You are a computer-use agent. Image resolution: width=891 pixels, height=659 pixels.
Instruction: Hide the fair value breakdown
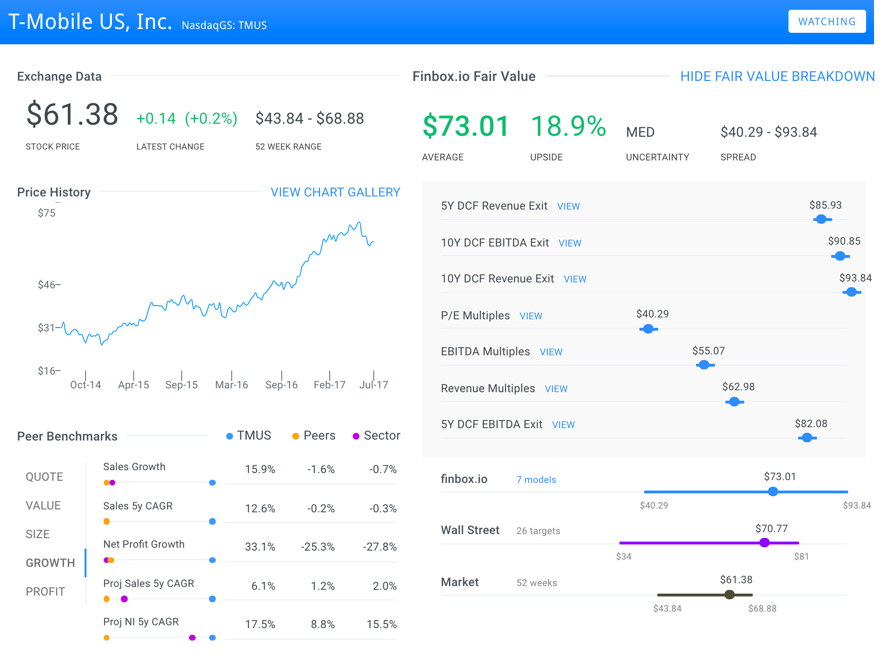[777, 77]
